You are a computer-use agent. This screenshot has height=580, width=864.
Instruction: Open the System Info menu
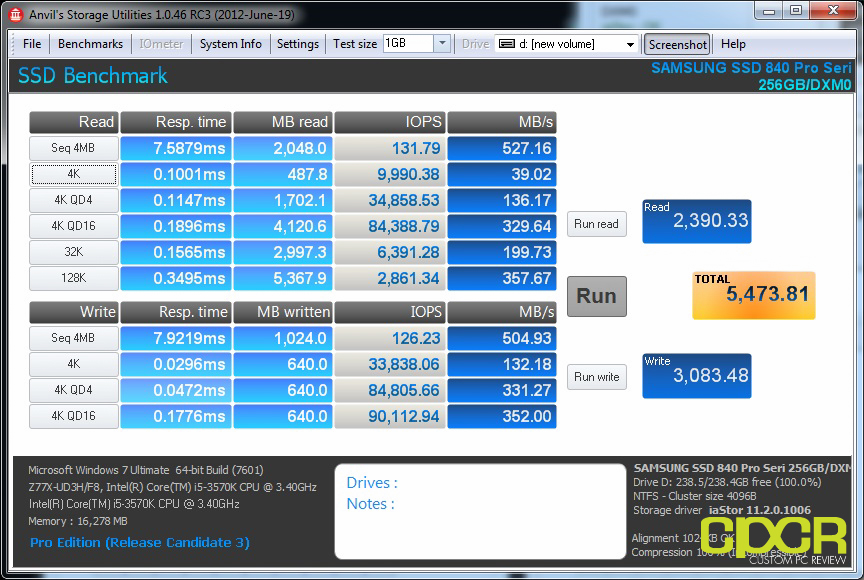(230, 44)
